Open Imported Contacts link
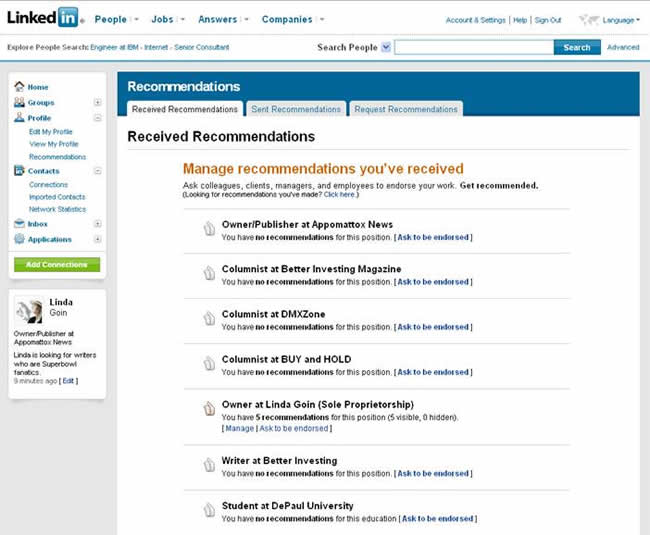The image size is (650, 535). point(57,197)
